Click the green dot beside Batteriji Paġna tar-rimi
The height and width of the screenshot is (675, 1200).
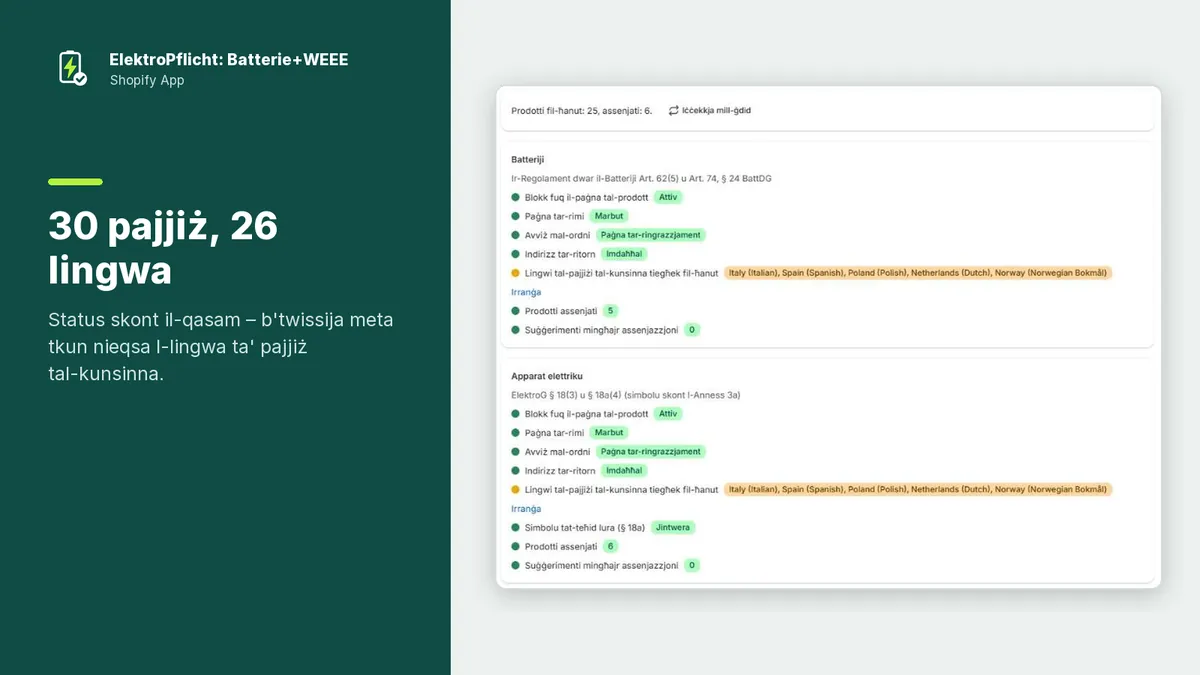(516, 216)
